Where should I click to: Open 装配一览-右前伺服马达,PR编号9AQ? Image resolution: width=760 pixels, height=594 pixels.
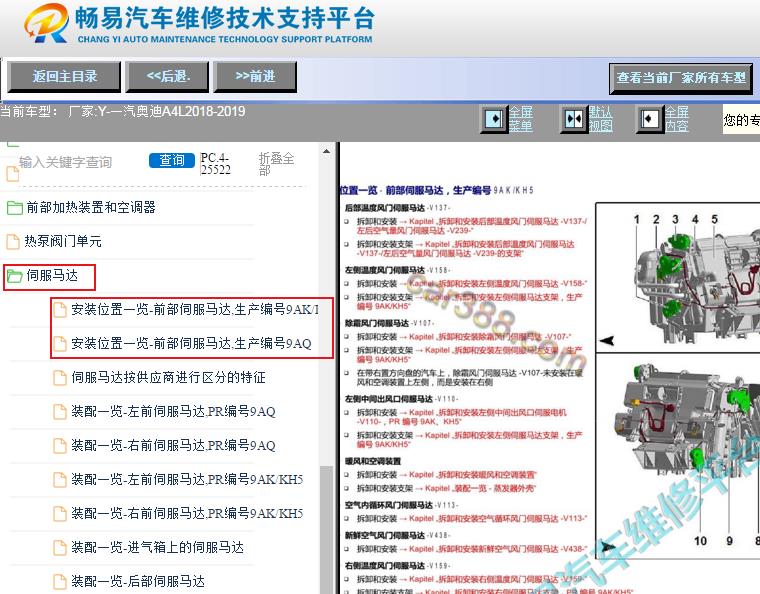pyautogui.click(x=173, y=445)
